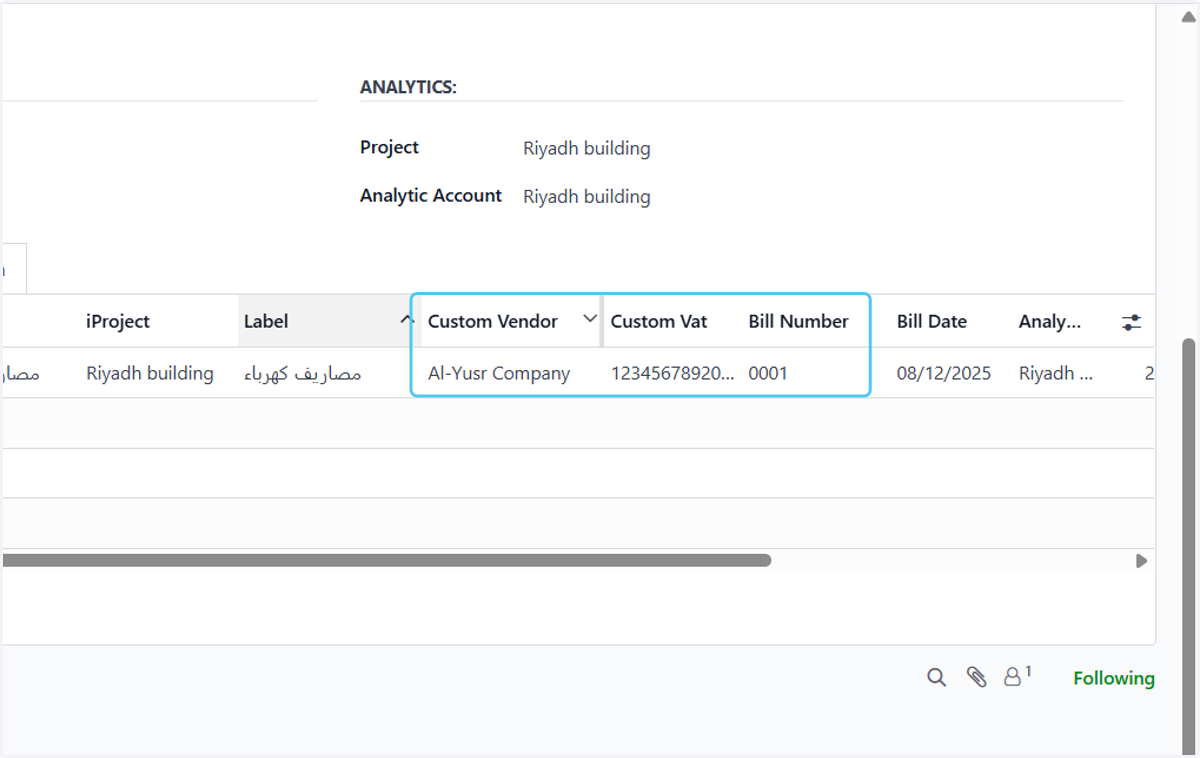Image resolution: width=1200 pixels, height=758 pixels.
Task: Click the Bill Date column header
Action: [932, 321]
